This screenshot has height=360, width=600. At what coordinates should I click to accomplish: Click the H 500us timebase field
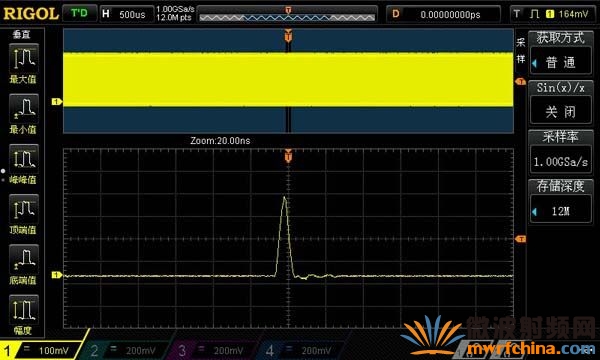click(126, 14)
